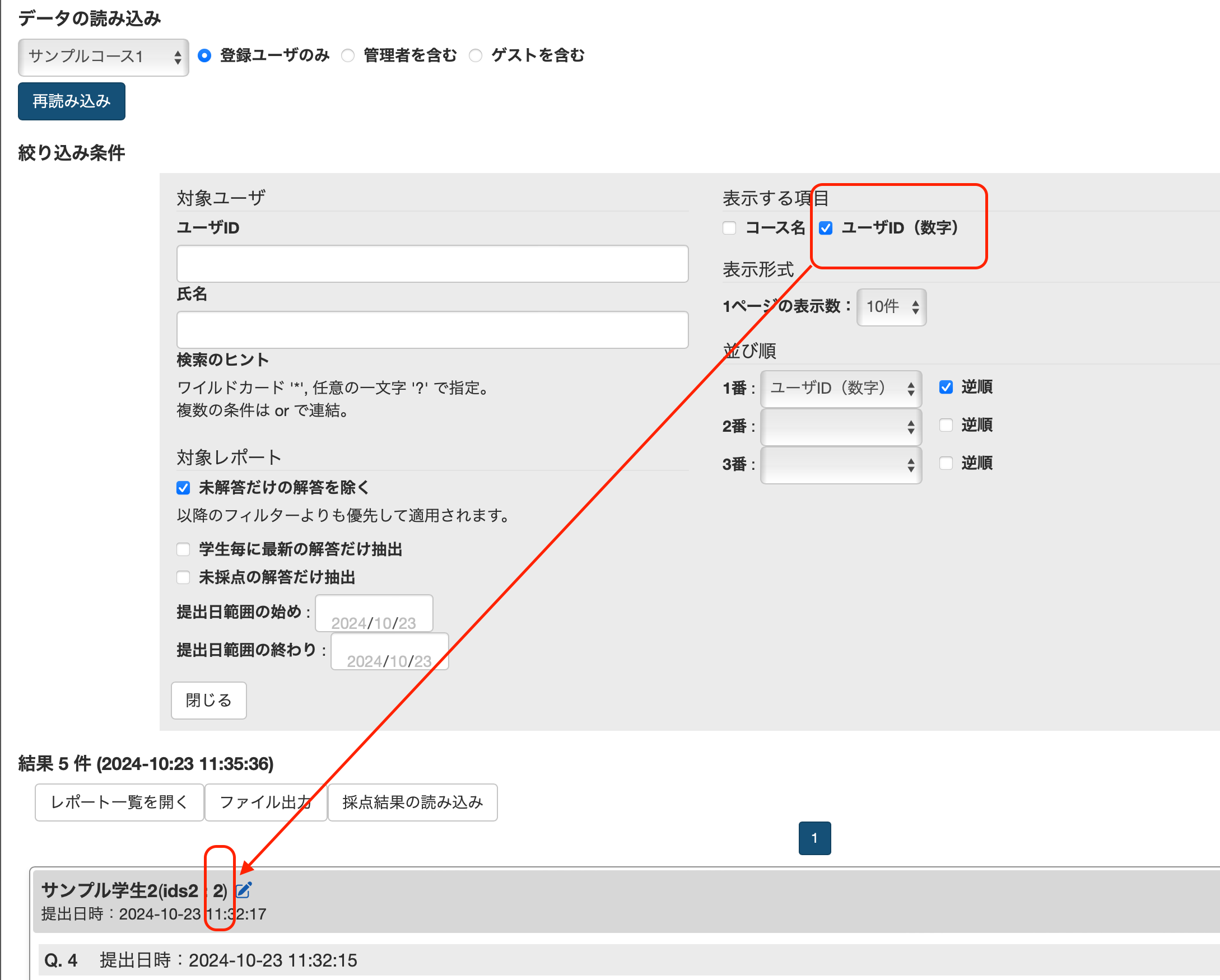This screenshot has width=1220, height=980.
Task: Click the ファイル出力 button
Action: point(266,802)
